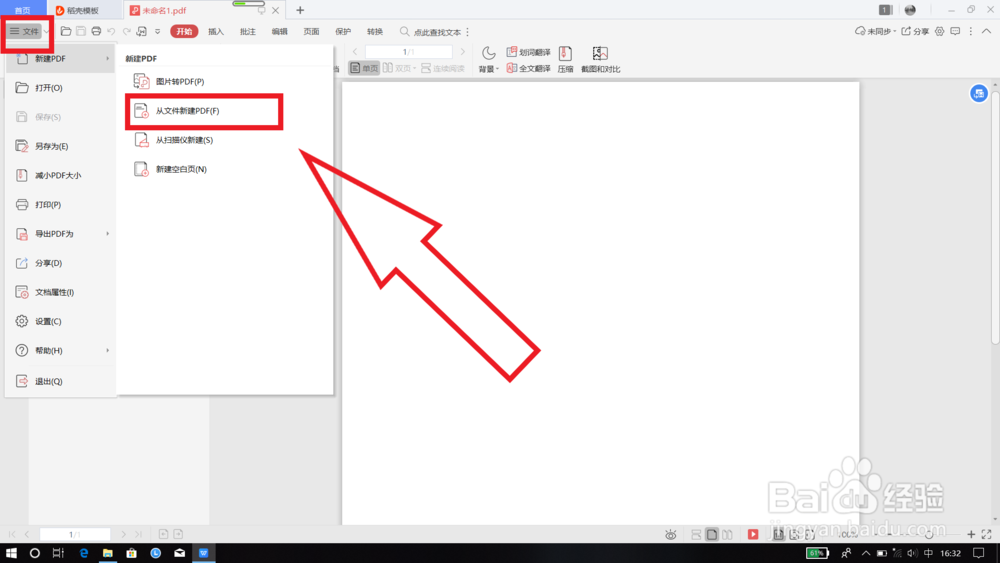The width and height of the screenshot is (1000, 563).
Task: Toggle 连续阅读 continuous reading mode
Action: coord(443,68)
